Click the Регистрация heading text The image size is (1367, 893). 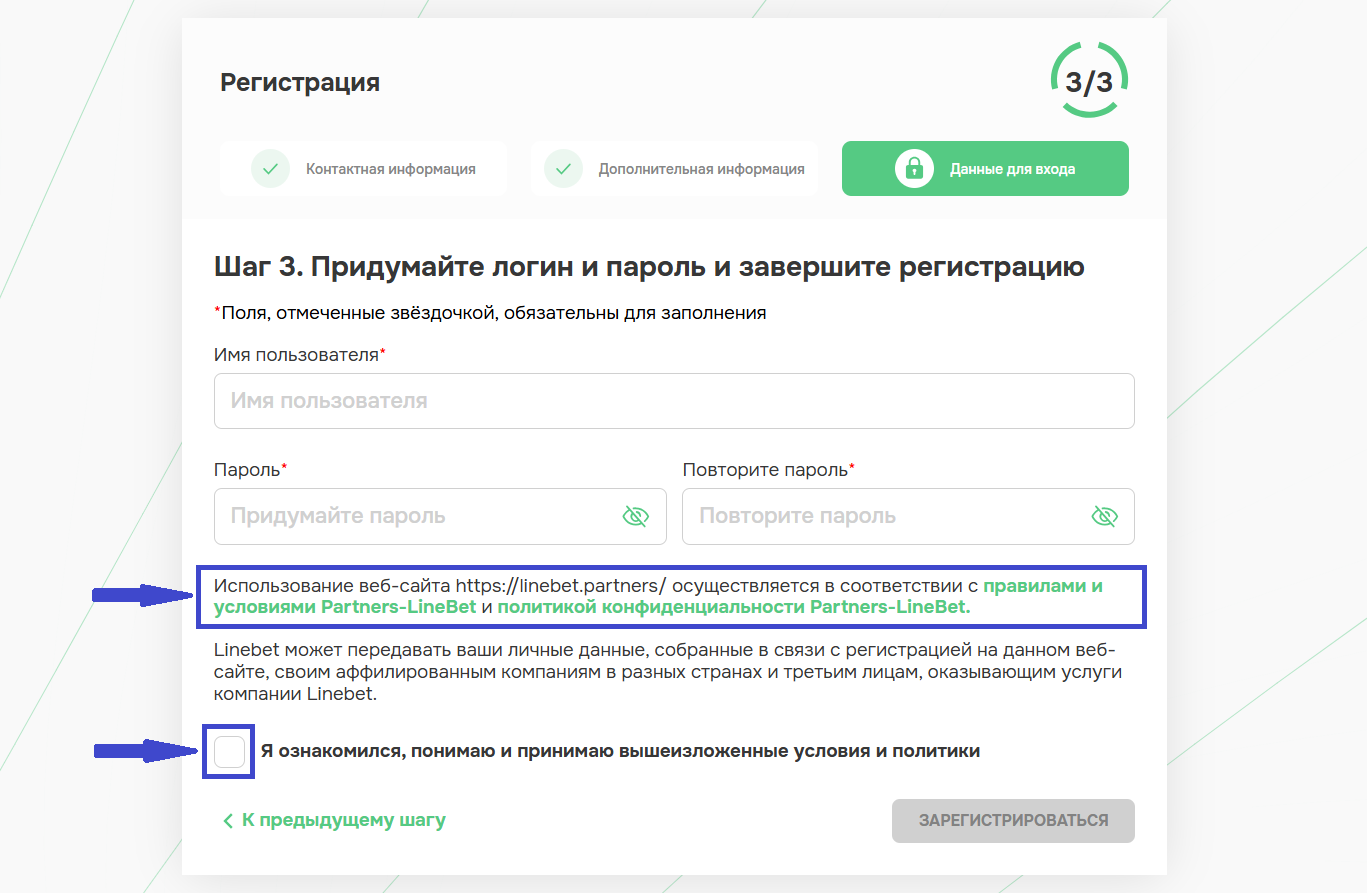tap(300, 82)
